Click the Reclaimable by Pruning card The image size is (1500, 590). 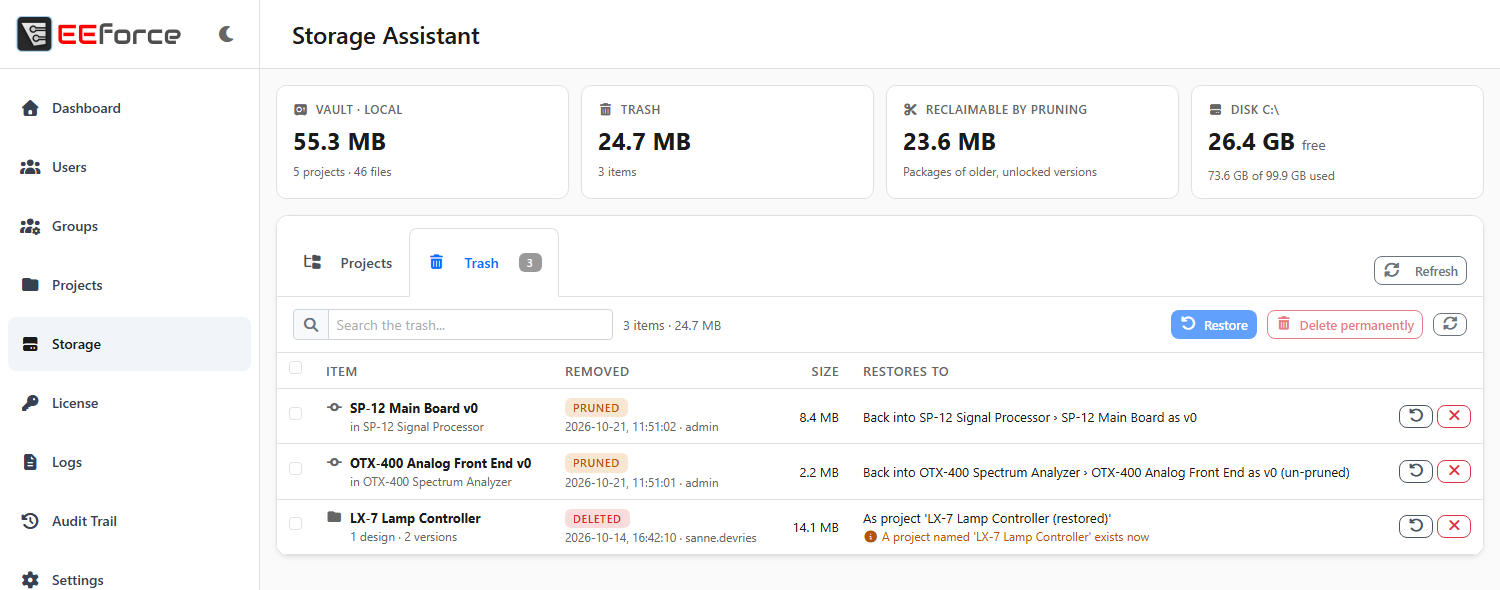coord(1032,142)
